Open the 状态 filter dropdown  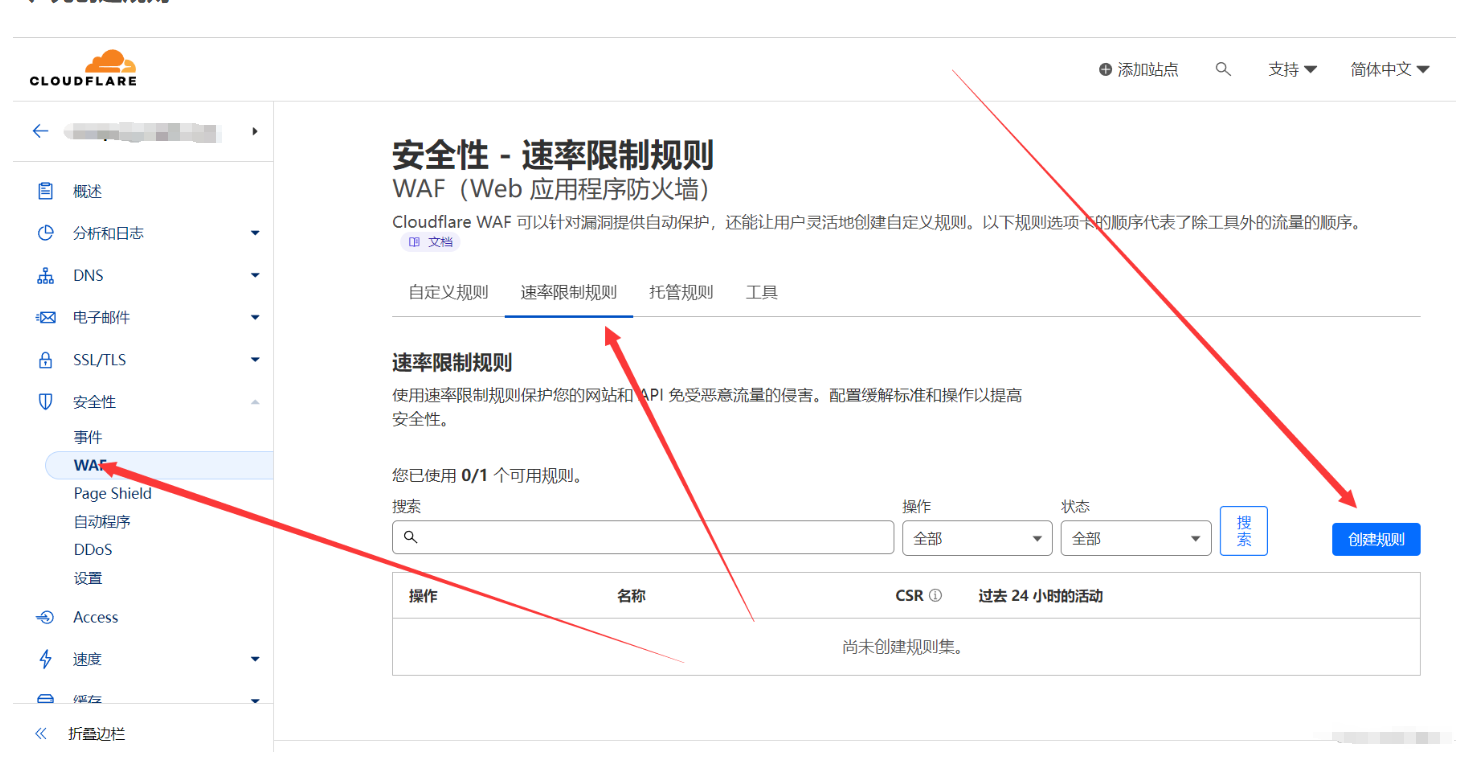pyautogui.click(x=1136, y=538)
